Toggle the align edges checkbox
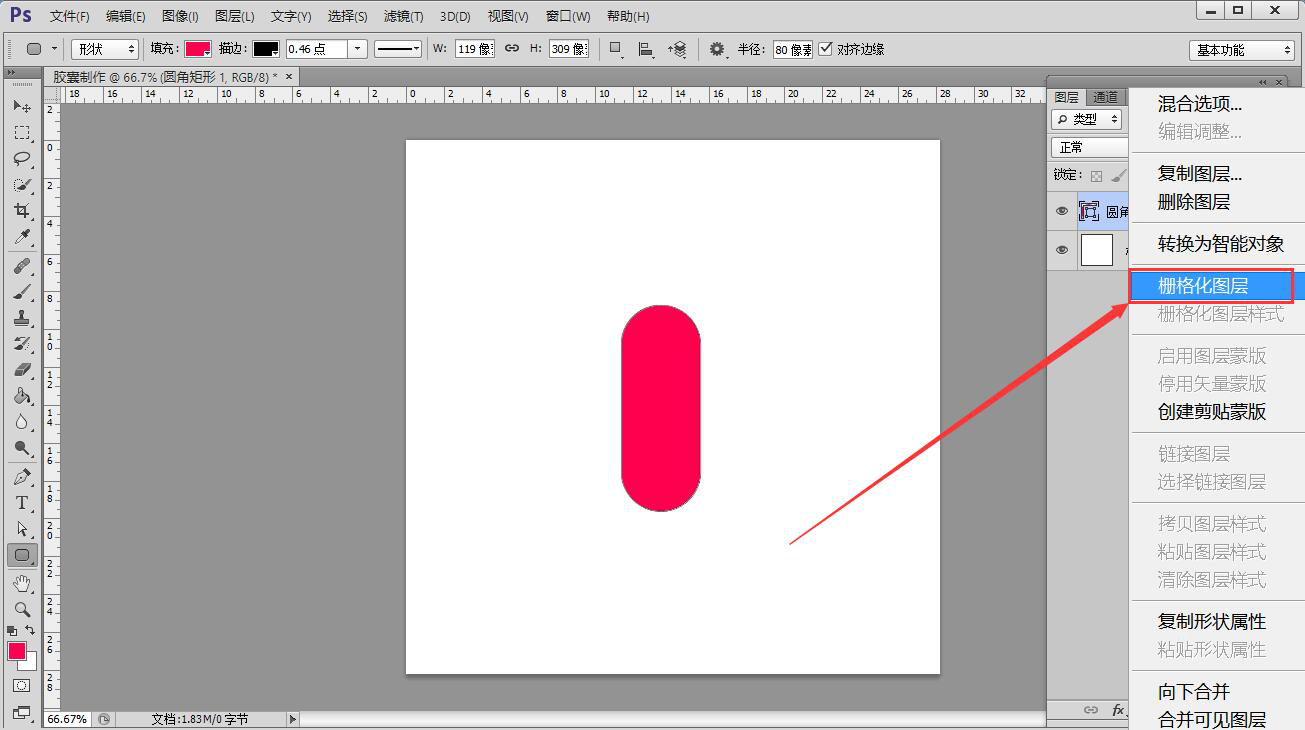Image resolution: width=1305 pixels, height=730 pixels. 825,49
